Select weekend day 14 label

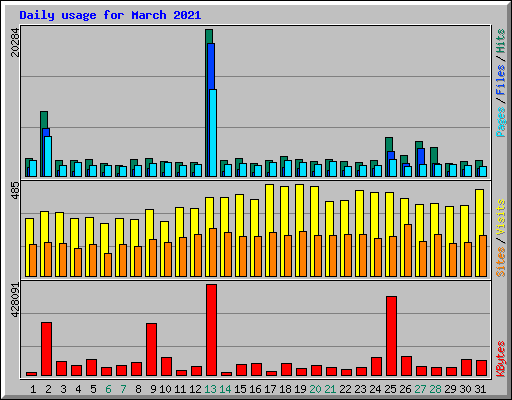coord(225,389)
